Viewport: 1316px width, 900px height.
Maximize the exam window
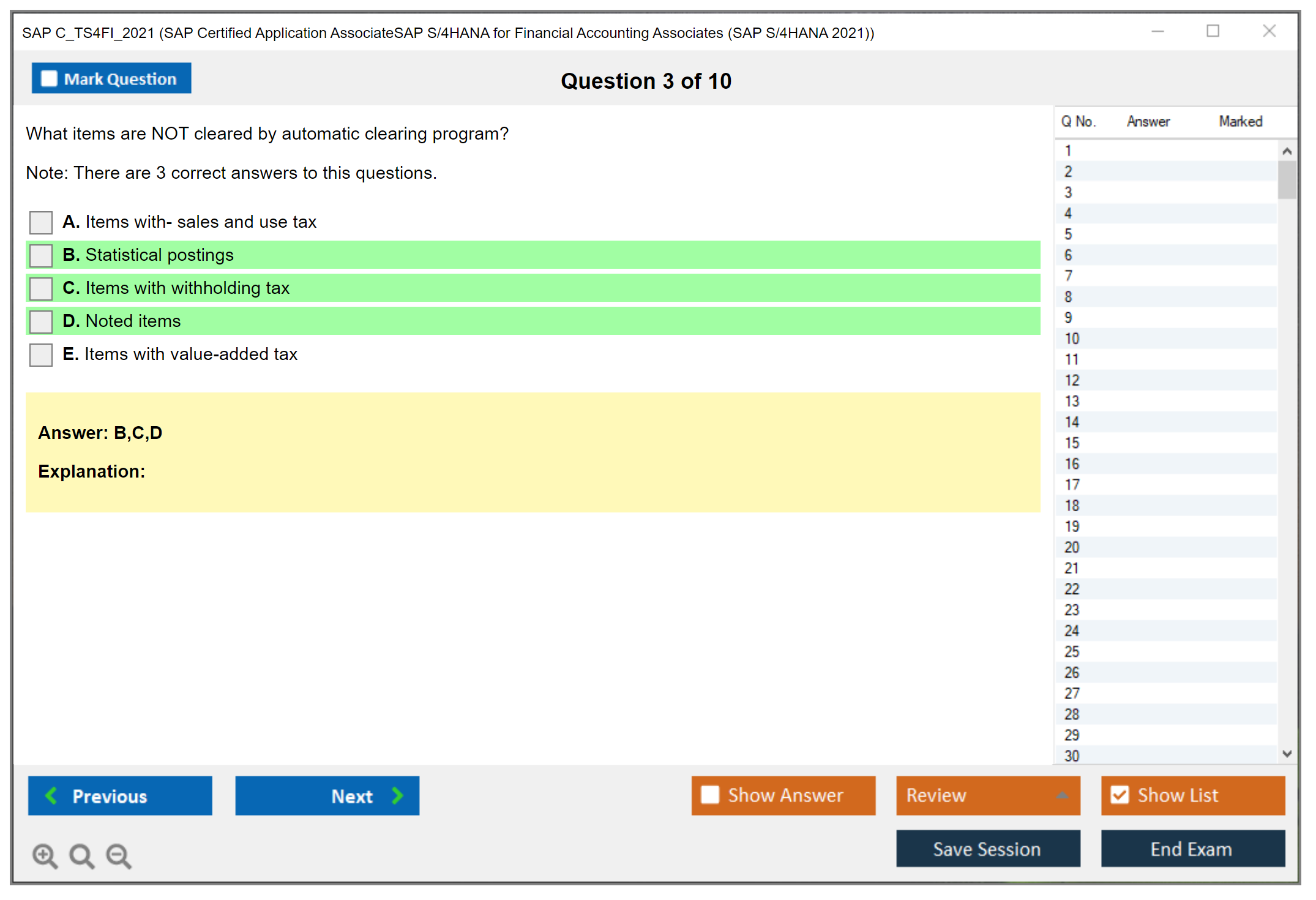(1213, 31)
